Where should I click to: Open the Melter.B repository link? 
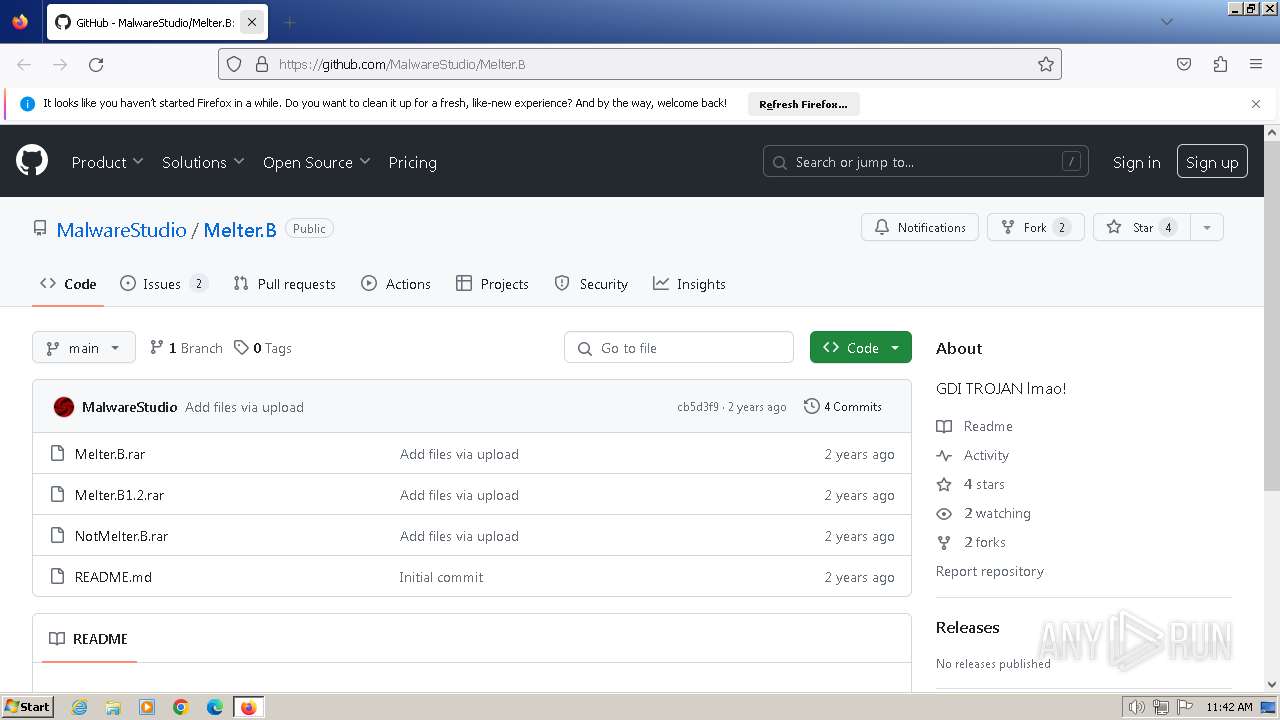(240, 230)
